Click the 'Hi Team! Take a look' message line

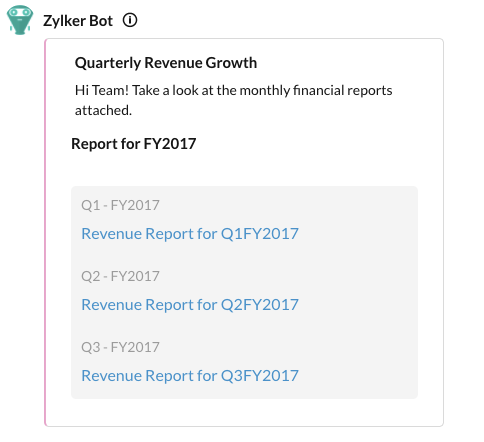coord(233,90)
